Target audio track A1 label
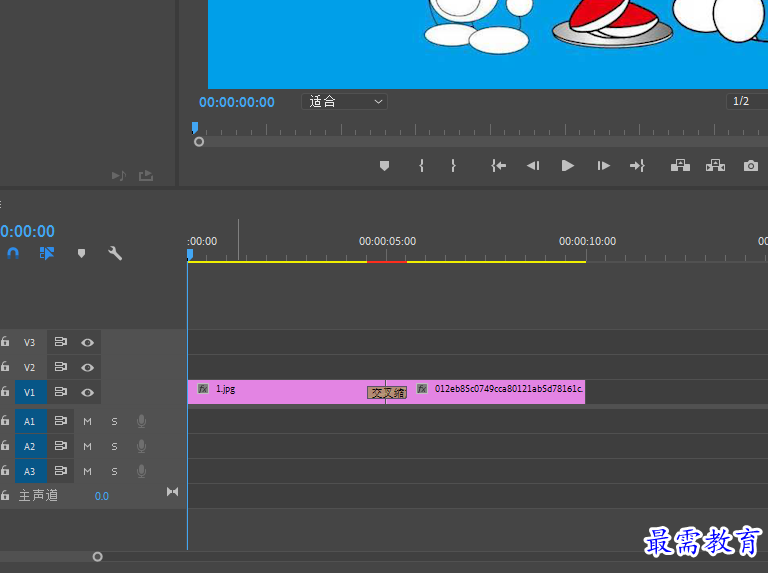768x573 pixels. pos(30,421)
